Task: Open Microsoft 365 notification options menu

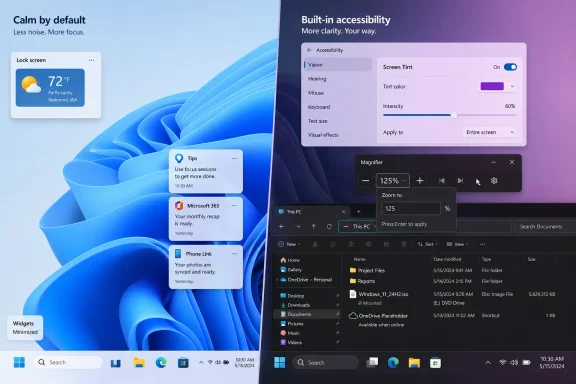Action: pos(234,206)
